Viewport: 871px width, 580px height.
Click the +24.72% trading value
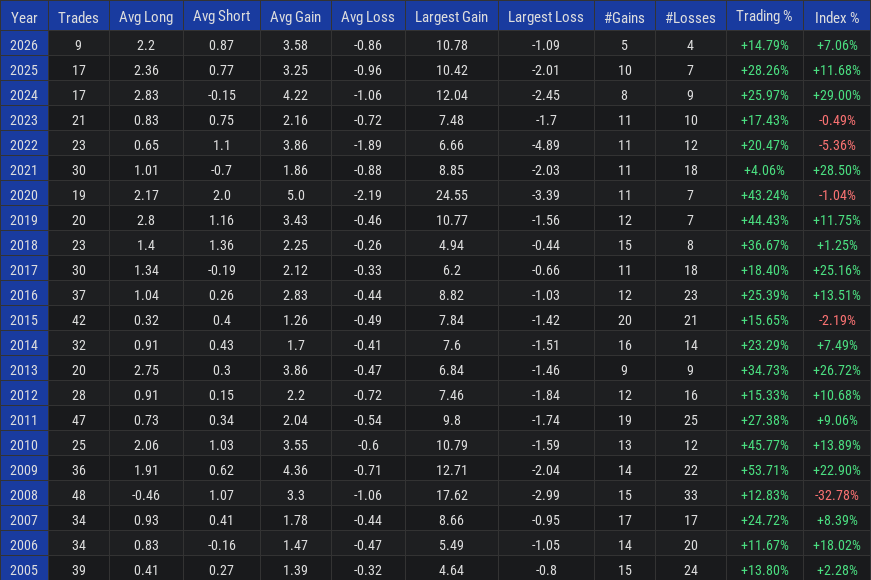pos(764,520)
